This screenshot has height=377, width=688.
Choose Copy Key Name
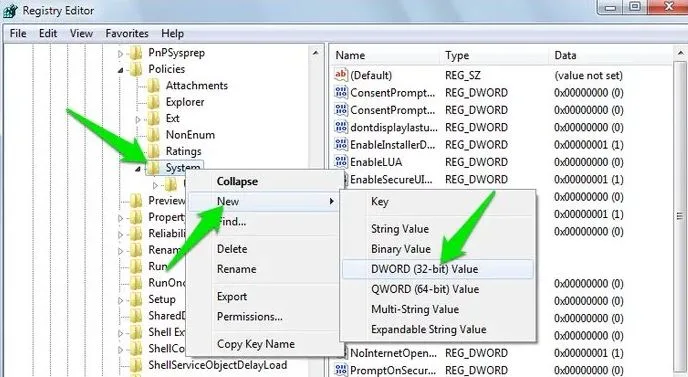tap(265, 344)
